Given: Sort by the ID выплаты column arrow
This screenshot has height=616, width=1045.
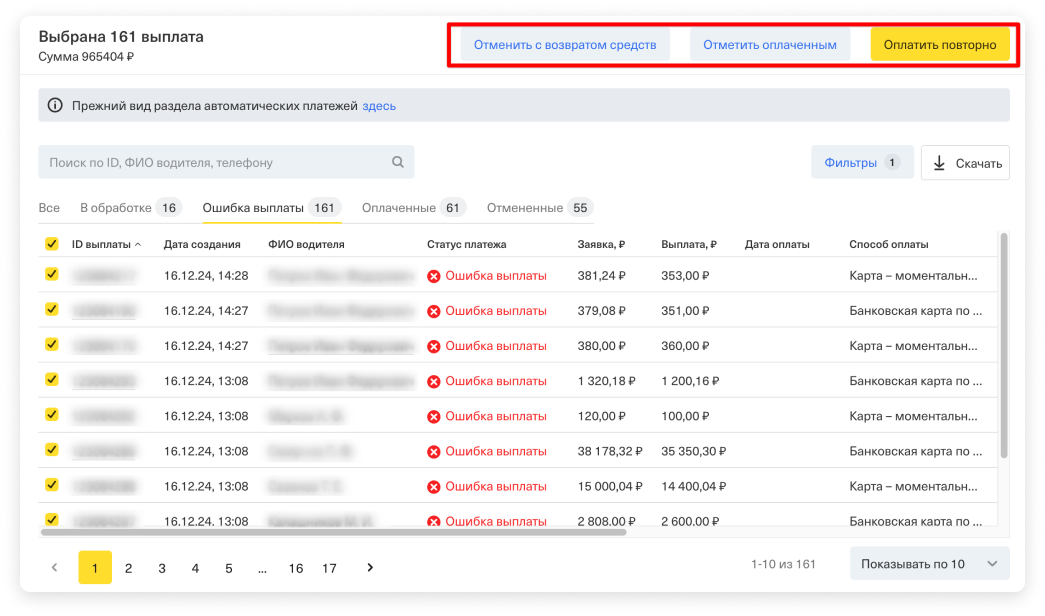Looking at the screenshot, I should coord(138,244).
